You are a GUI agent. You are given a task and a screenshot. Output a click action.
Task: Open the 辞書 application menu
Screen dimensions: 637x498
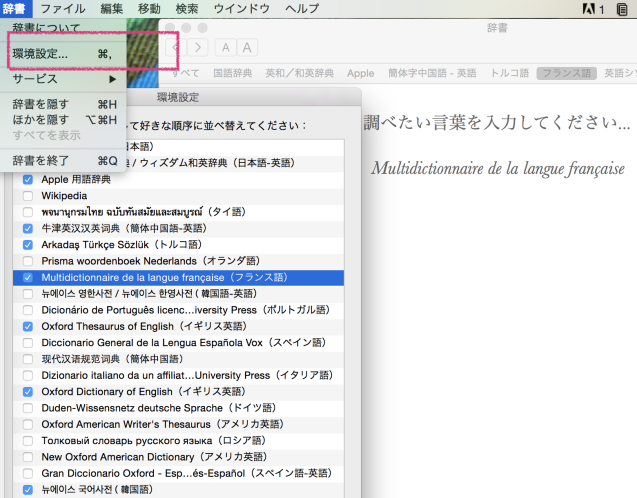[14, 8]
